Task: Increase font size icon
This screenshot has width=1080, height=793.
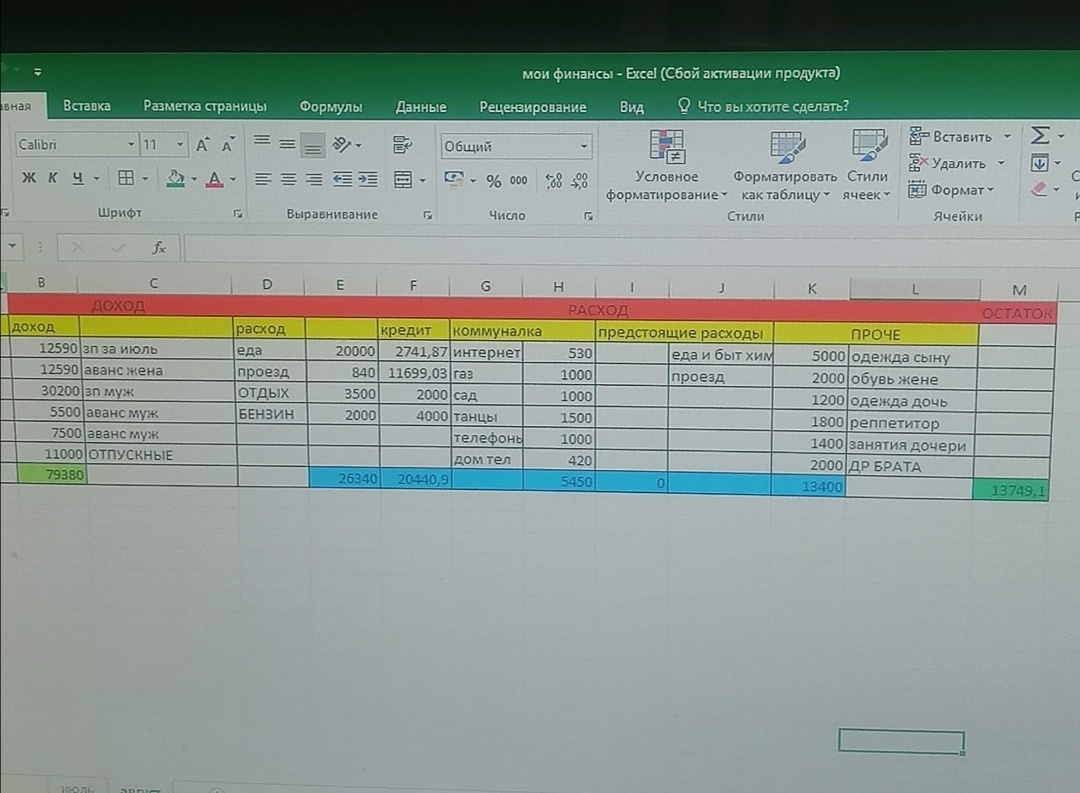Action: (x=202, y=145)
